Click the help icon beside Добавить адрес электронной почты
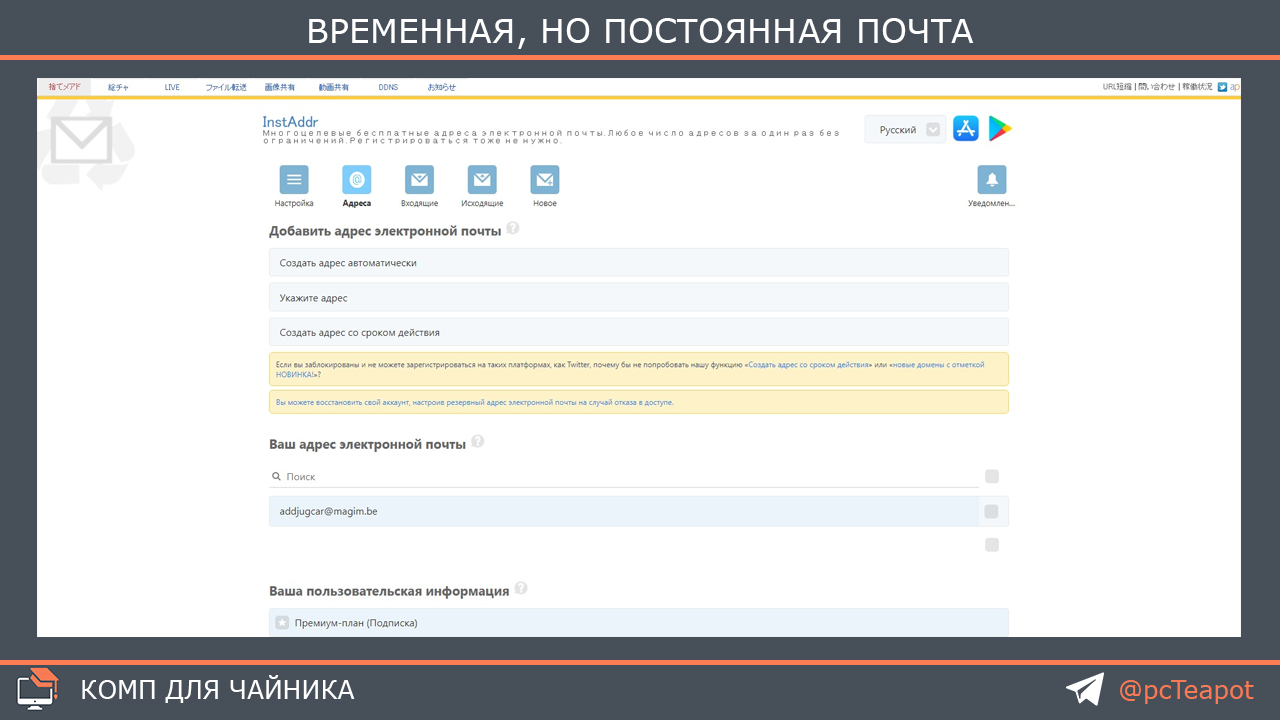The width and height of the screenshot is (1280, 720). [513, 228]
